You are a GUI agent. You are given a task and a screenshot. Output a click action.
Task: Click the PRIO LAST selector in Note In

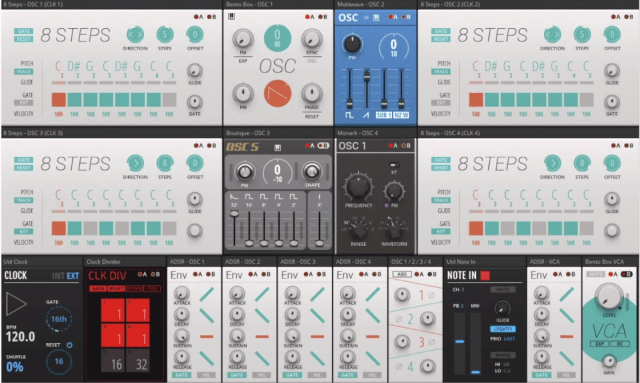click(x=502, y=339)
